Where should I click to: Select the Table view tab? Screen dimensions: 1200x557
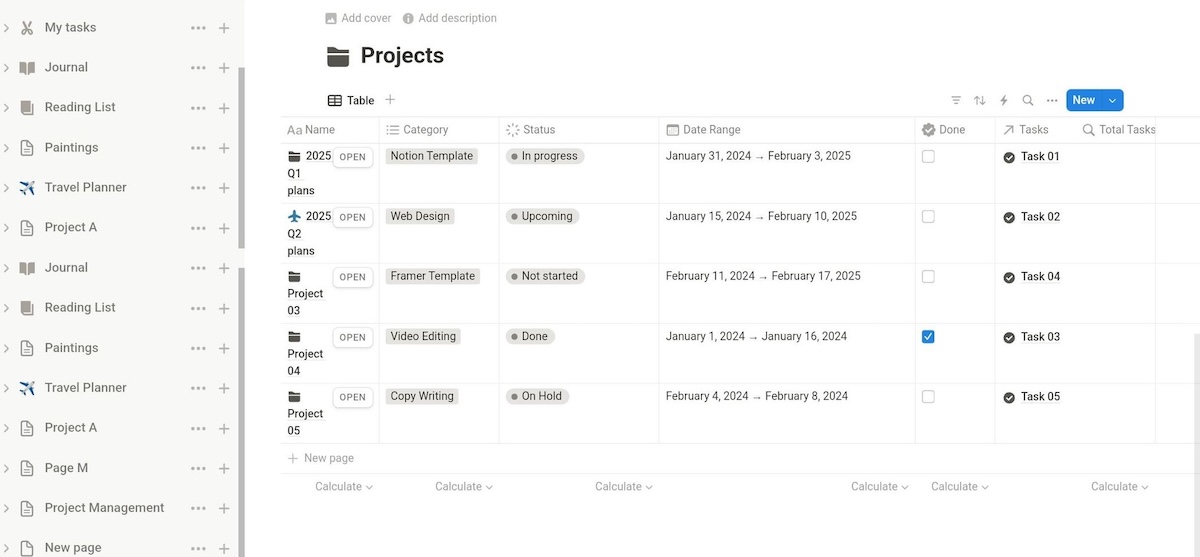click(351, 100)
